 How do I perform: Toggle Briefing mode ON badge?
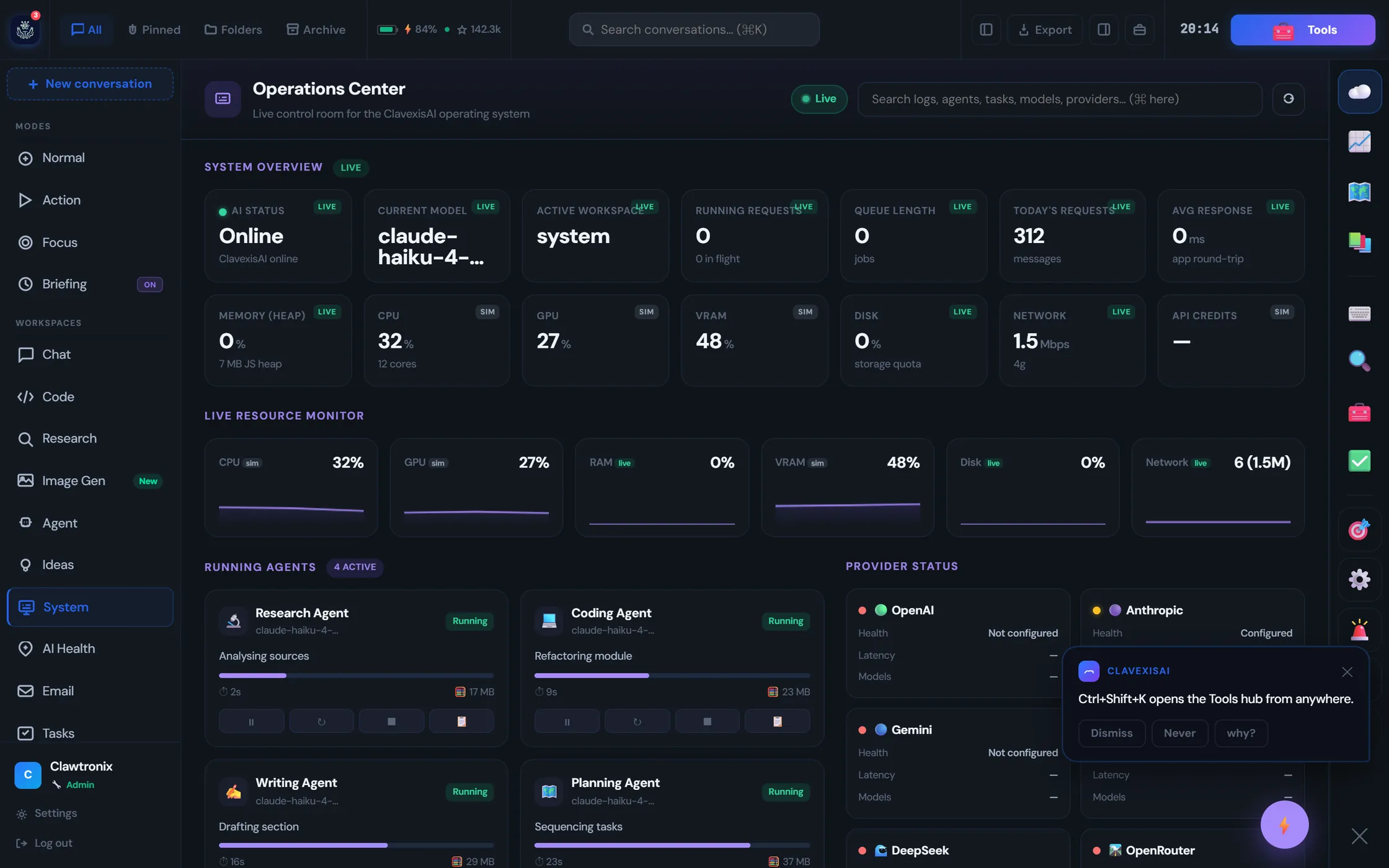[x=149, y=285]
